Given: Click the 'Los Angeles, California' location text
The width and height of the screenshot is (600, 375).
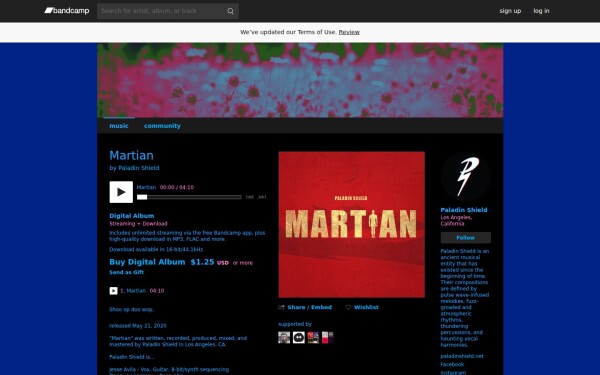Looking at the screenshot, I should click(x=456, y=220).
